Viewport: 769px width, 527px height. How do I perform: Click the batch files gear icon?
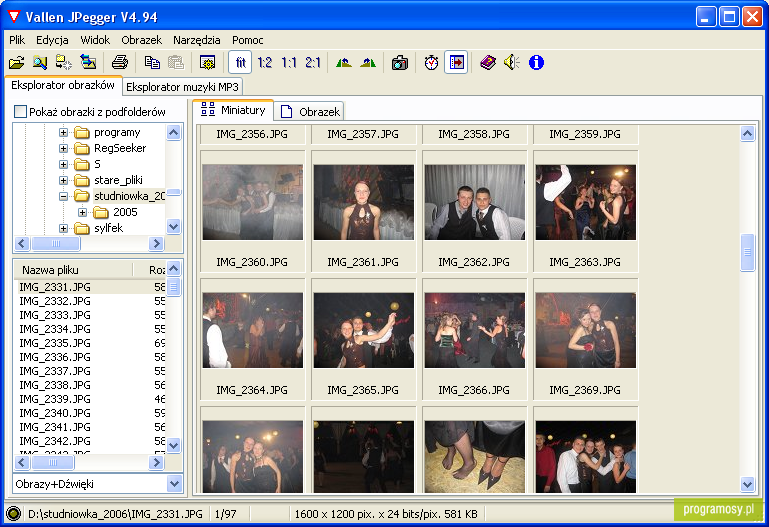click(64, 63)
